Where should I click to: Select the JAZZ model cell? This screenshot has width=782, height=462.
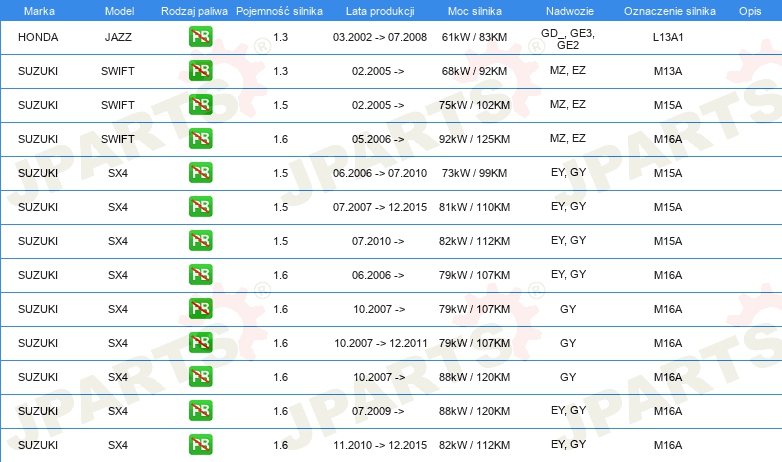(118, 37)
